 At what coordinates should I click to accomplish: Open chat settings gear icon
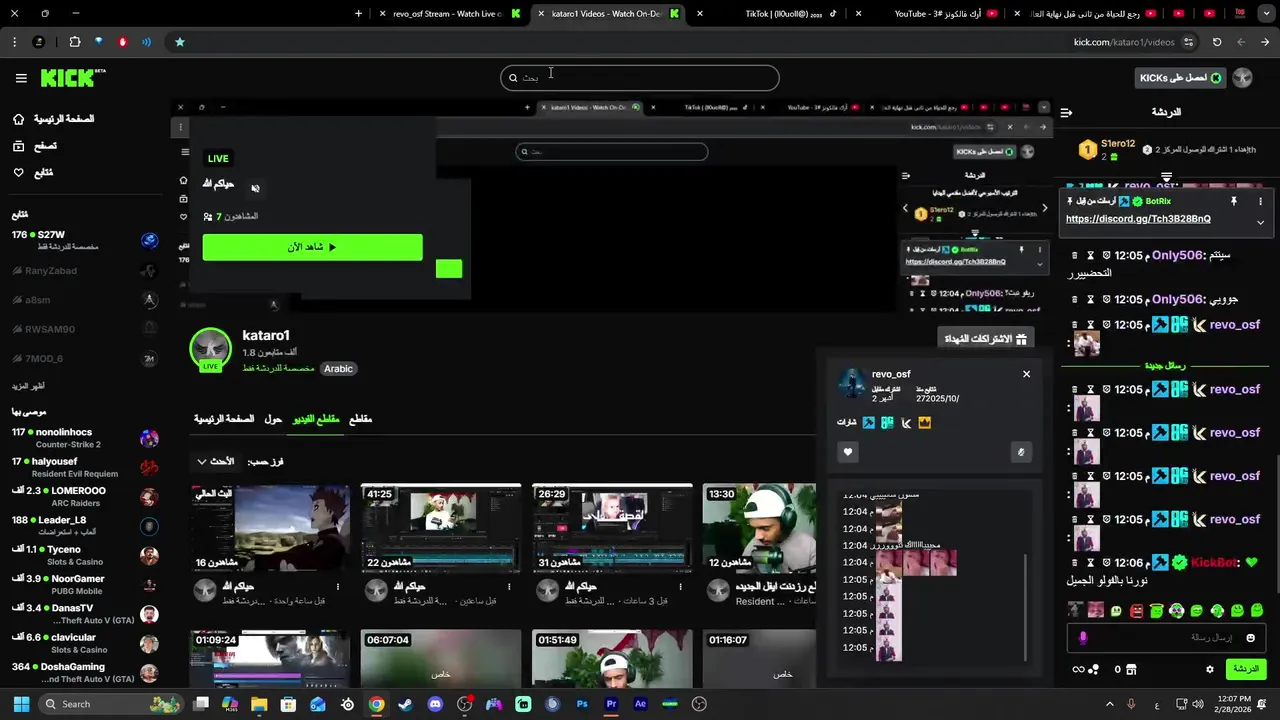tap(1209, 669)
